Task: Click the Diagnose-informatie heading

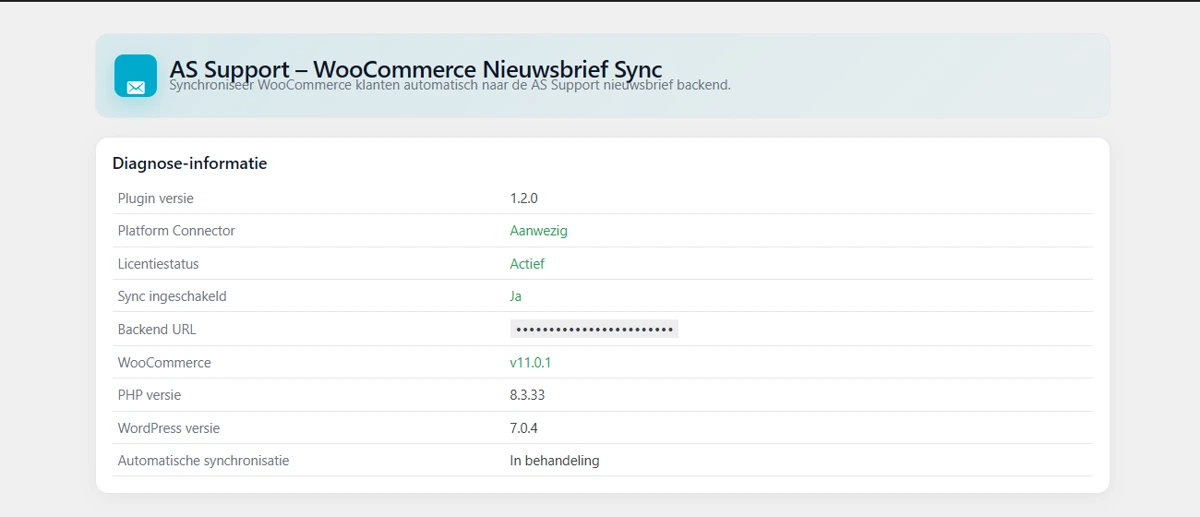Action: click(190, 163)
